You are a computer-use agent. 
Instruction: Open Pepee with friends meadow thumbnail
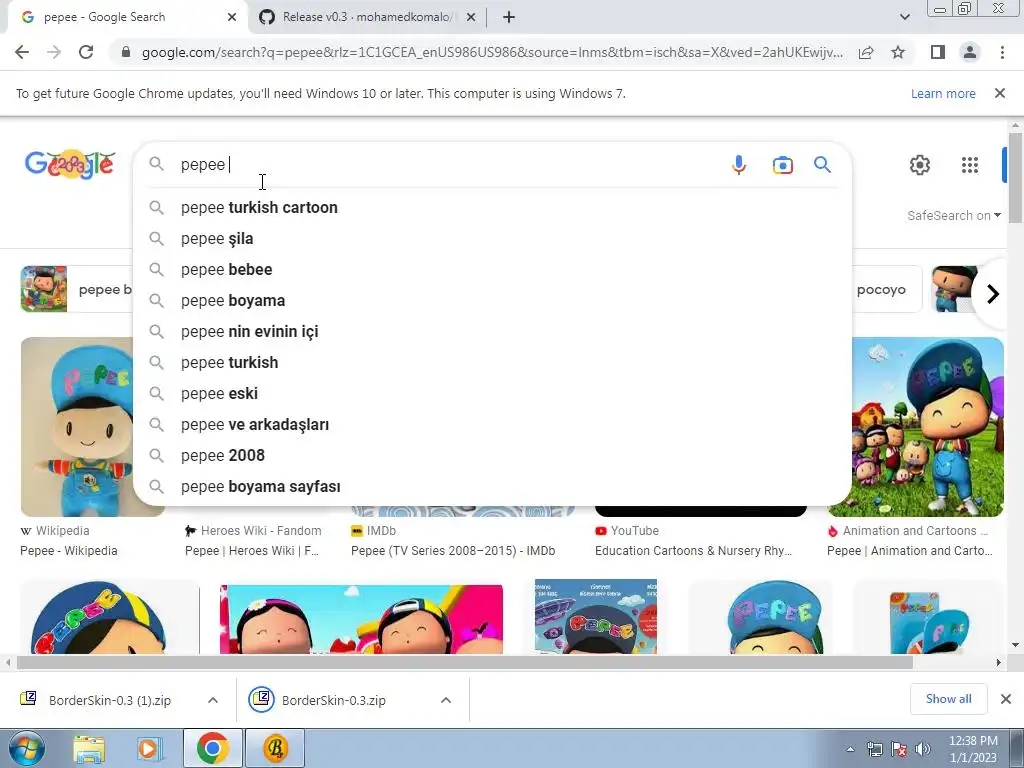tap(927, 427)
